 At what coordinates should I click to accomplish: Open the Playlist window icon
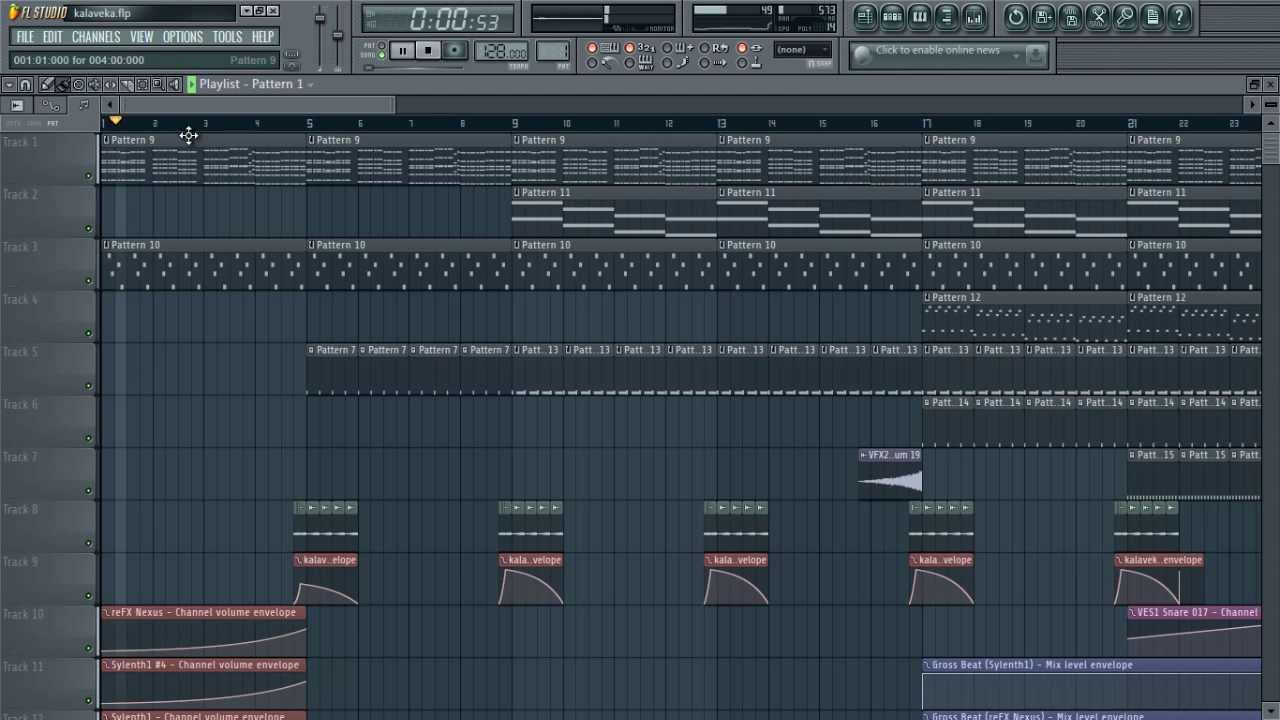[865, 16]
